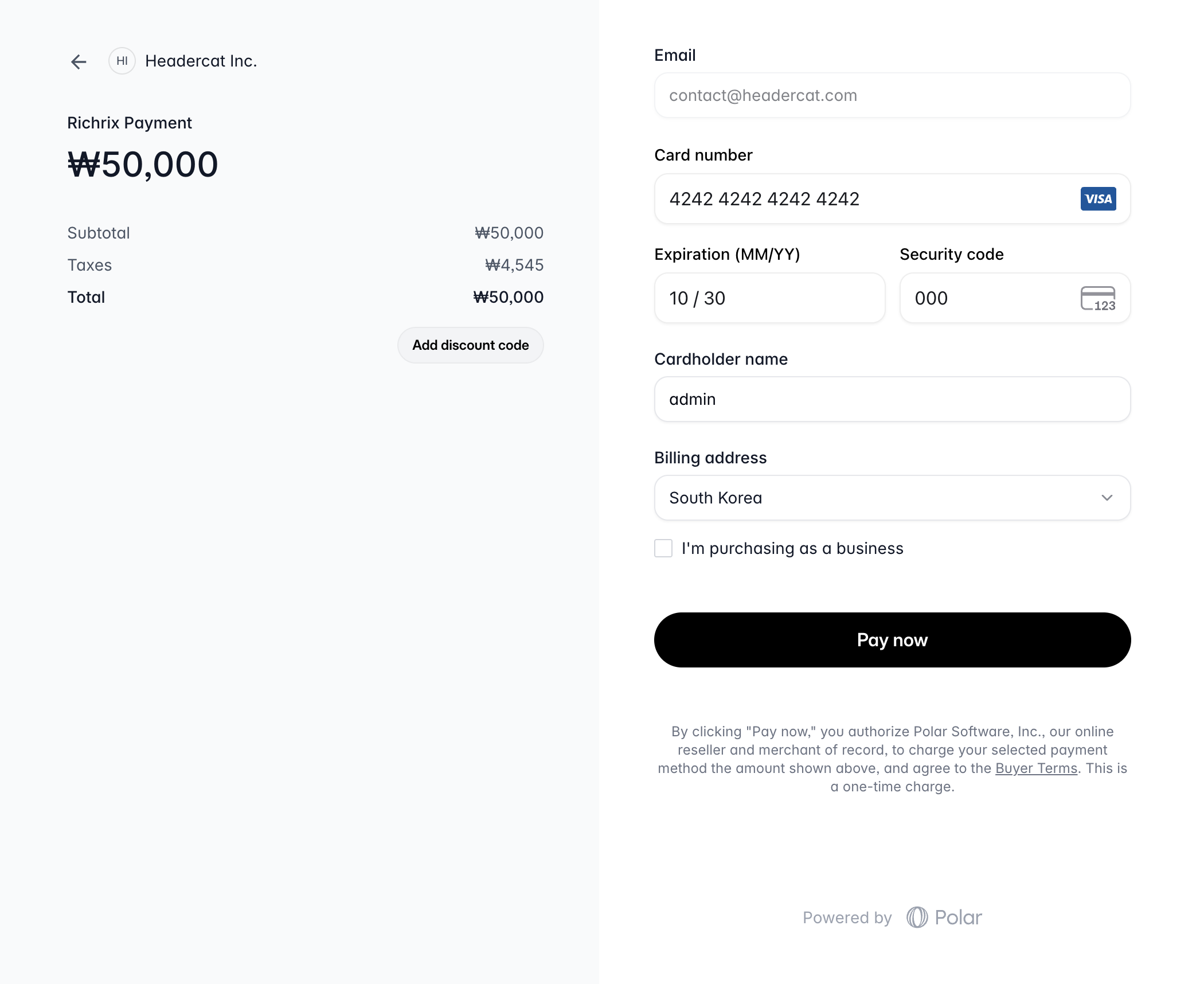This screenshot has height=984, width=1204.
Task: Click the Visa card brand icon
Action: click(x=1098, y=199)
